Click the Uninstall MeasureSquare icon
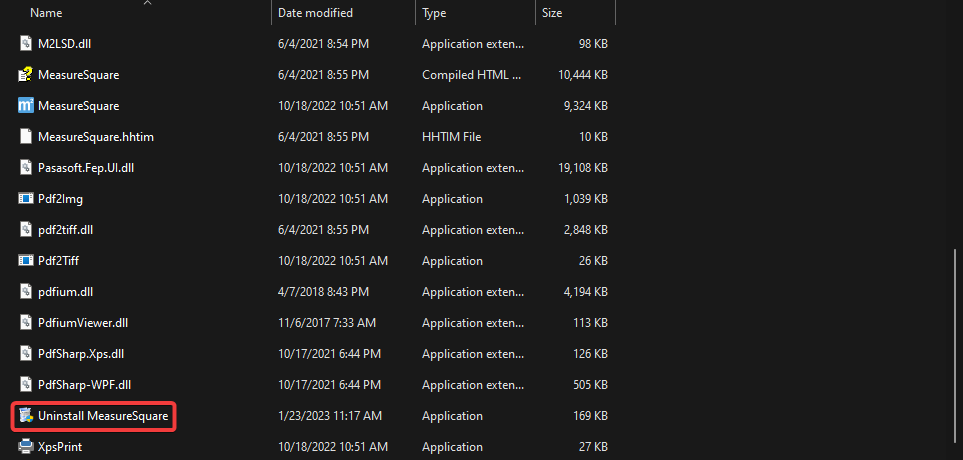Viewport: 963px width, 460px height. tap(27, 416)
